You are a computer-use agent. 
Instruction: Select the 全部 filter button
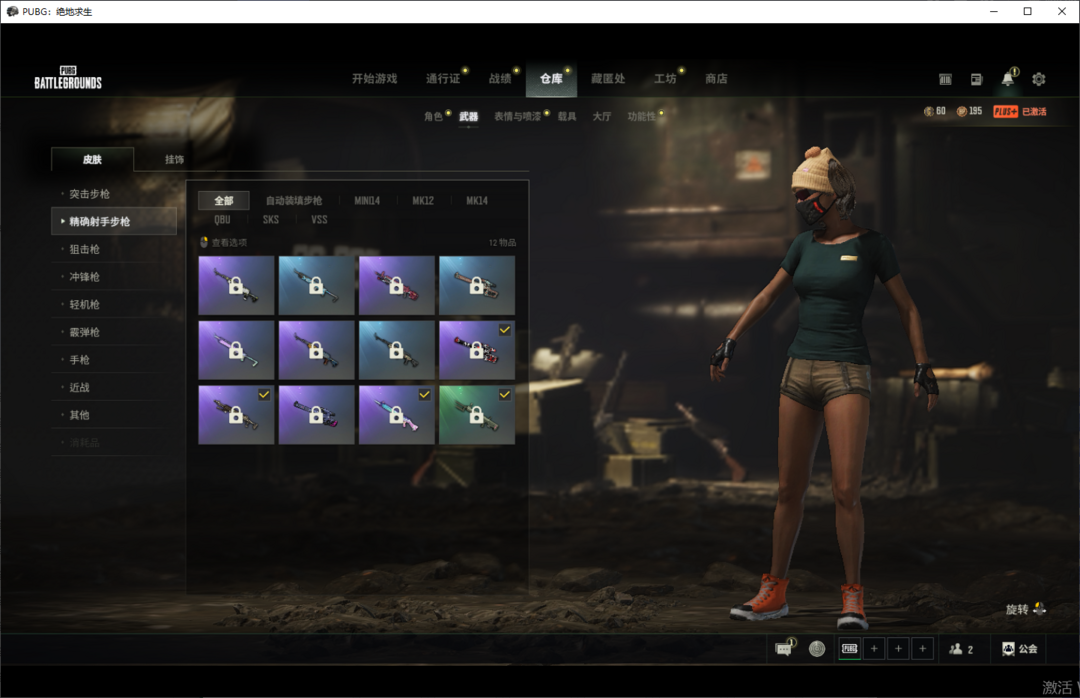[224, 201]
